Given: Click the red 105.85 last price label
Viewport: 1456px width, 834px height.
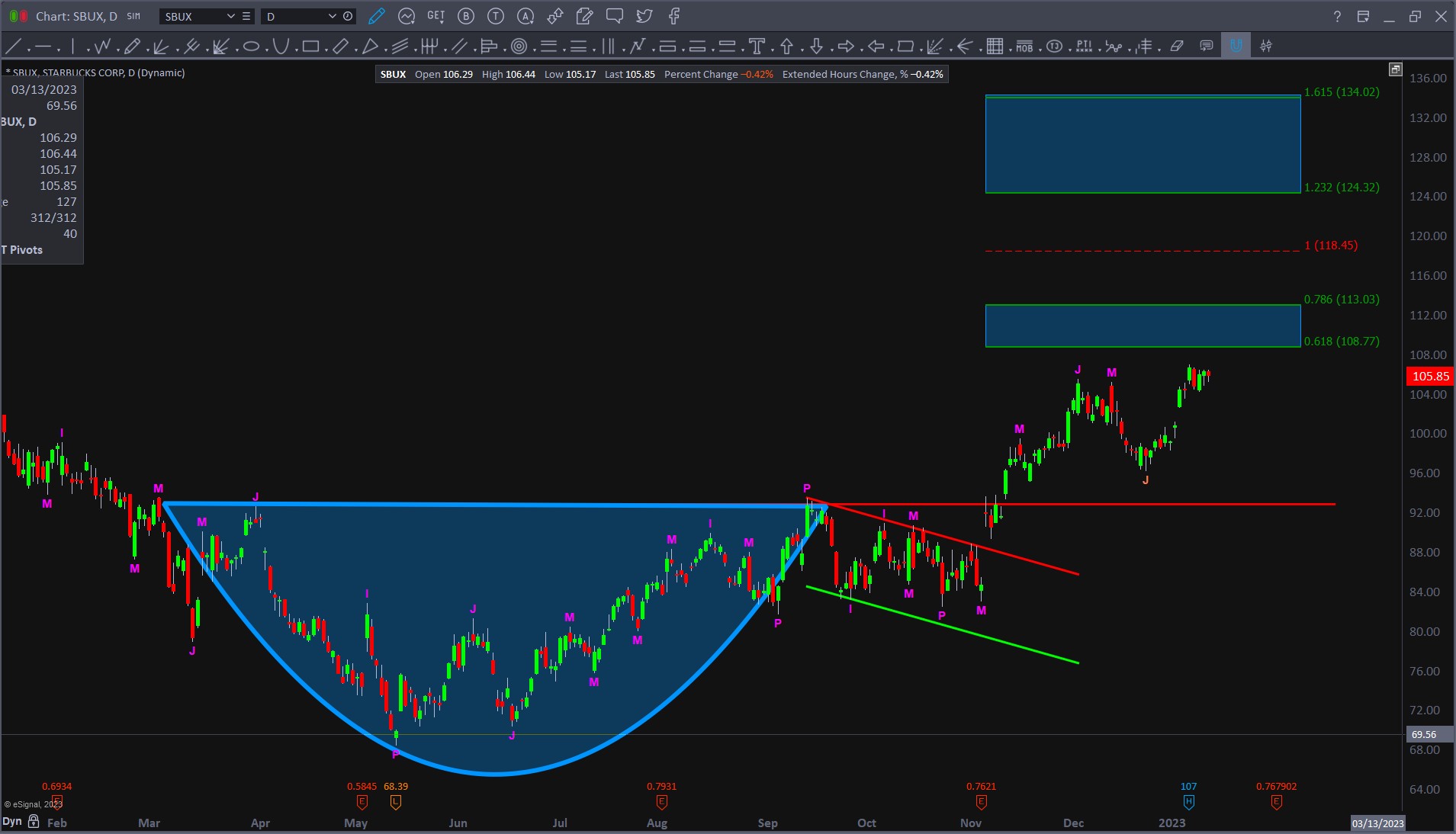Looking at the screenshot, I should 1429,376.
